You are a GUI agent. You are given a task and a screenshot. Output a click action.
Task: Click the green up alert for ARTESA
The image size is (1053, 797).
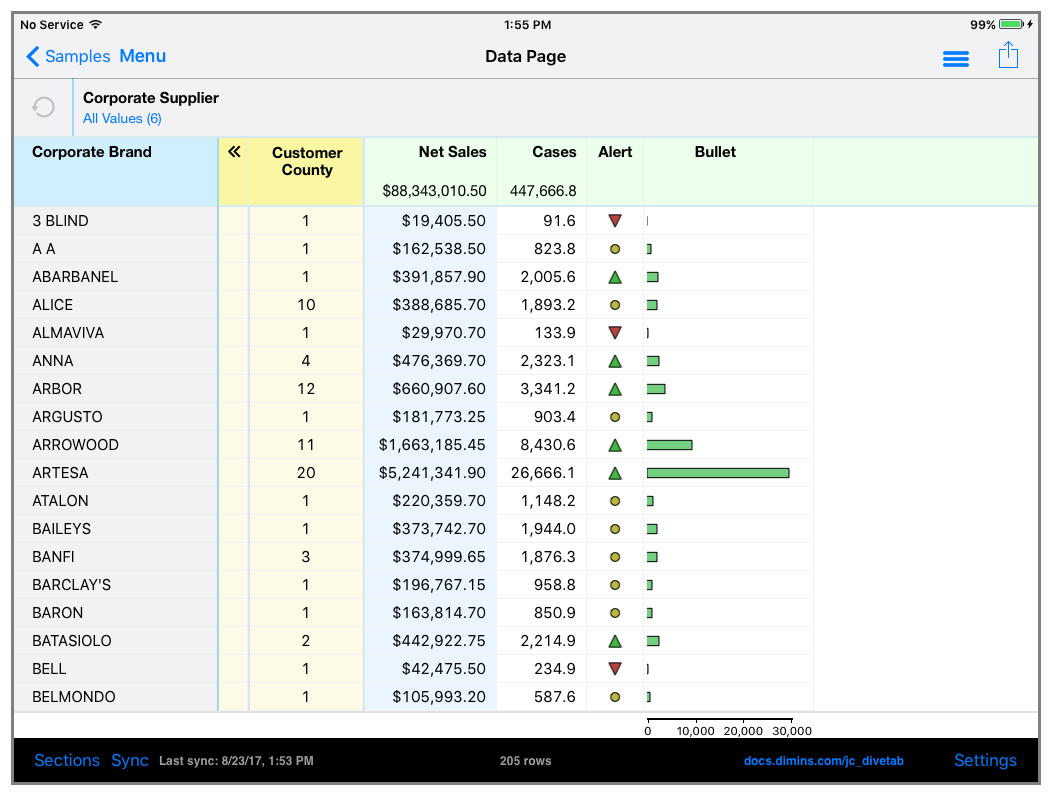615,473
